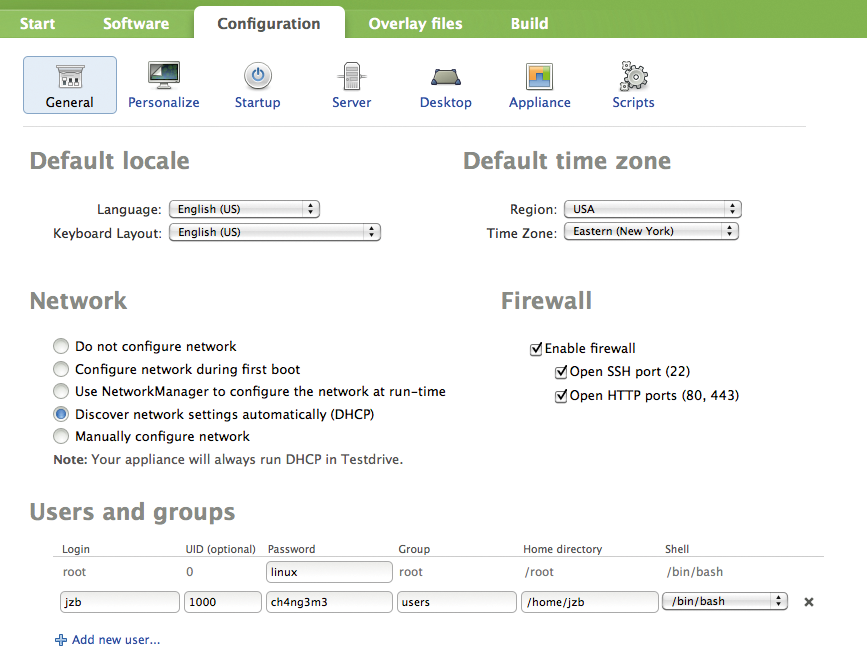This screenshot has width=867, height=653.
Task: Click the plus icon beside Add new user
Action: (60, 640)
